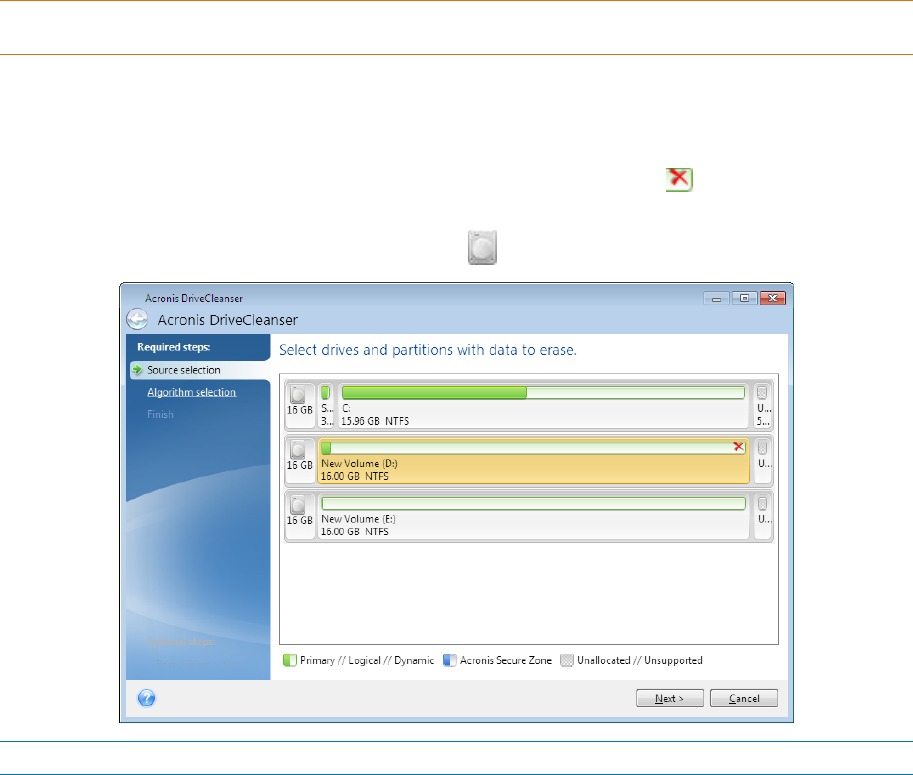
Task: Click the large red X icon above the window
Action: coord(679,179)
